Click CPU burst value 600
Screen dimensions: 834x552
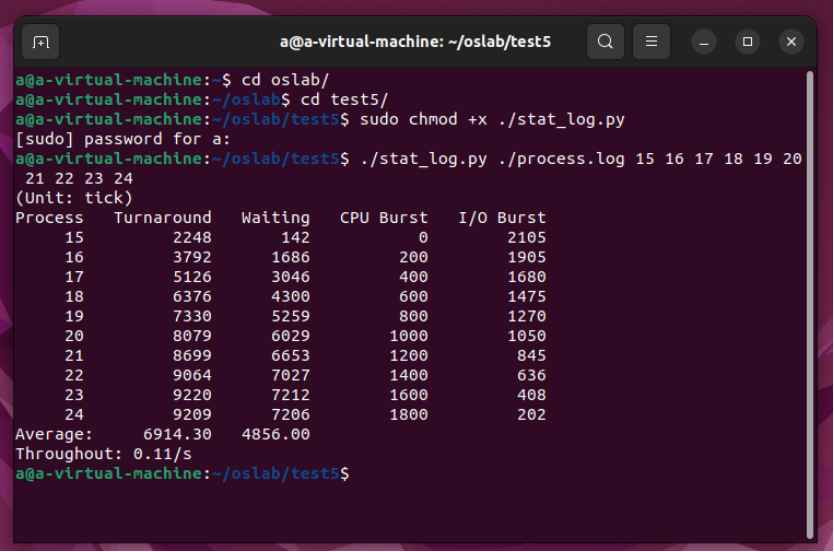pos(413,296)
